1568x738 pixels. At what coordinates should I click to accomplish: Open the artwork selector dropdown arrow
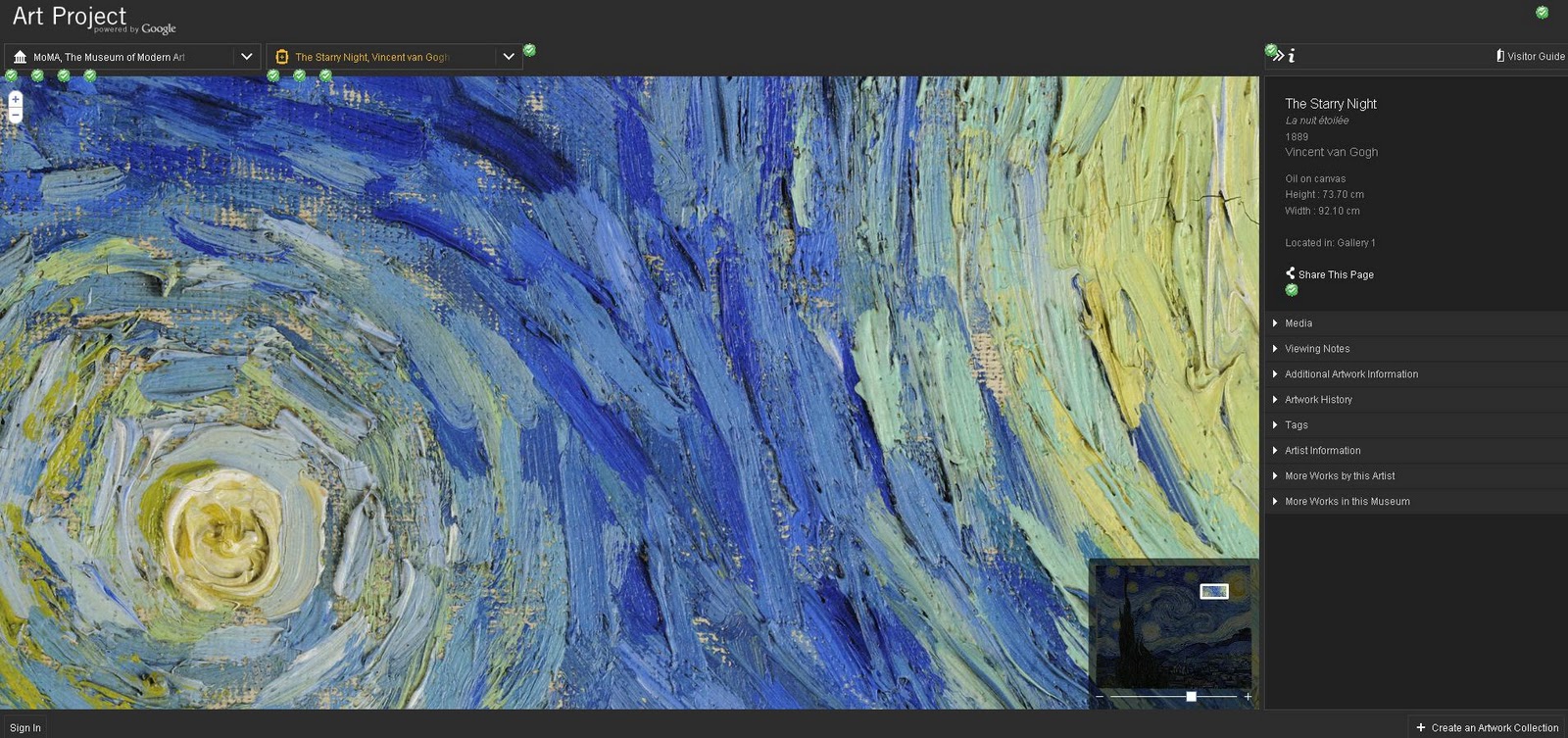coord(509,57)
